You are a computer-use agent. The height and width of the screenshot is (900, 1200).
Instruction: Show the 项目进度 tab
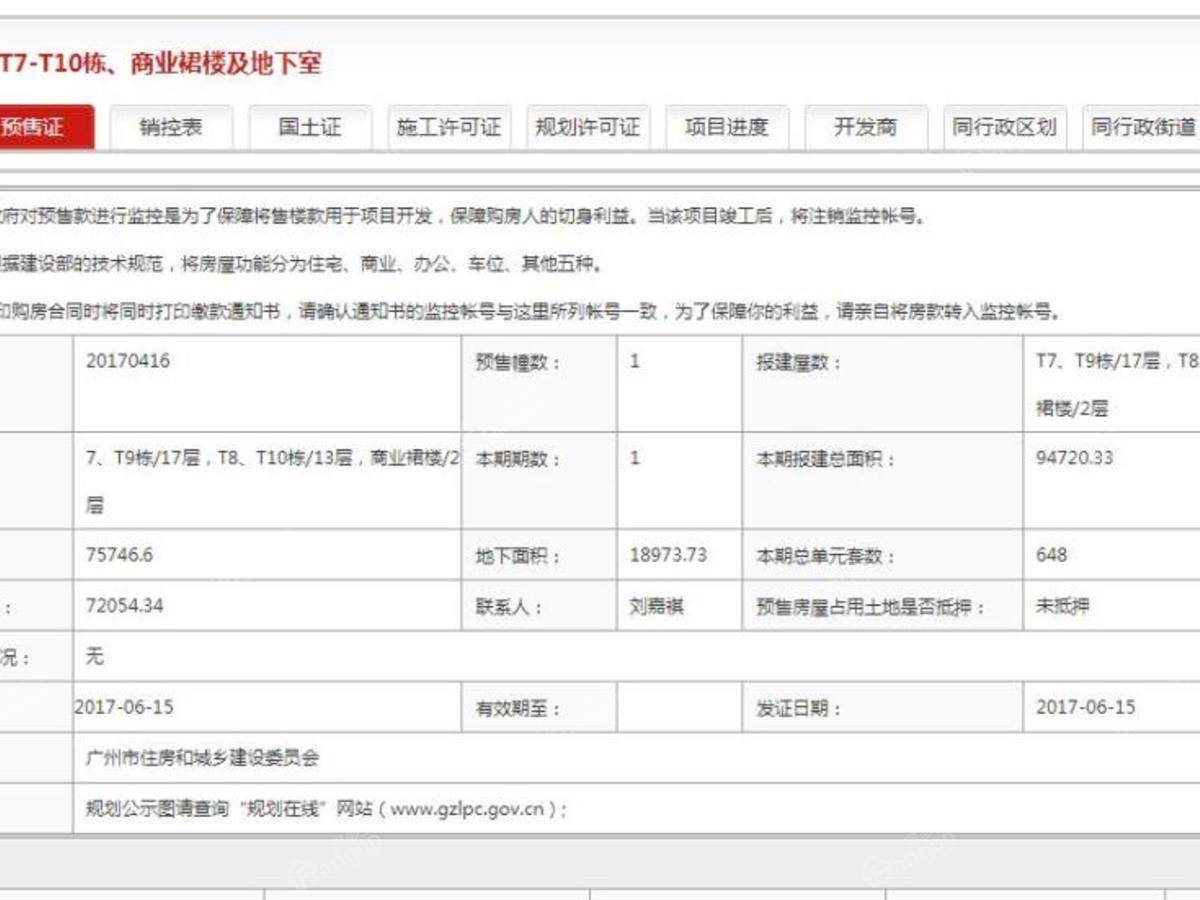click(x=727, y=127)
